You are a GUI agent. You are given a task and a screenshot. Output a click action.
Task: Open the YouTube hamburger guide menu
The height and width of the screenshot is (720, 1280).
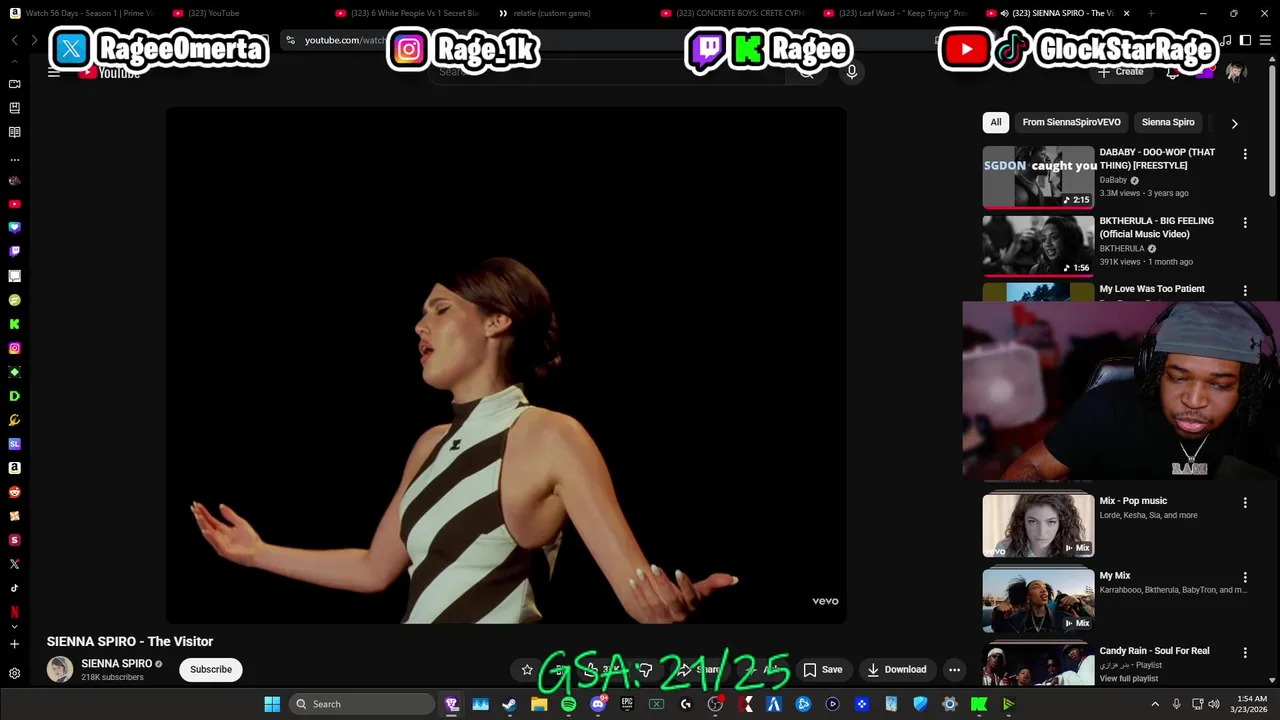54,72
